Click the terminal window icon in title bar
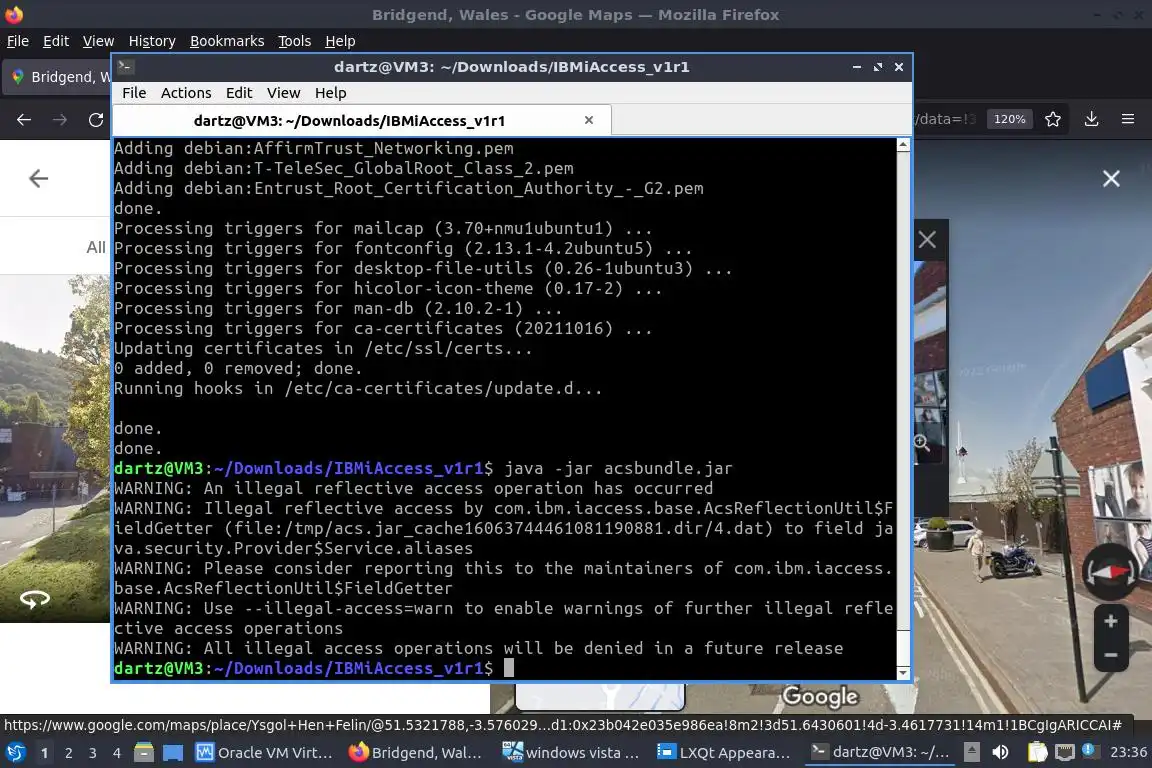Screen dimensions: 1152x768 coord(125,67)
